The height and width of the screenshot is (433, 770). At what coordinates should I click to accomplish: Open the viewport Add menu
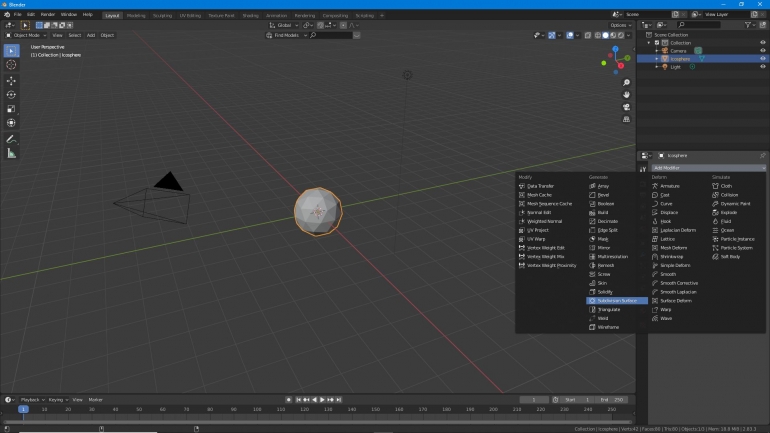91,35
